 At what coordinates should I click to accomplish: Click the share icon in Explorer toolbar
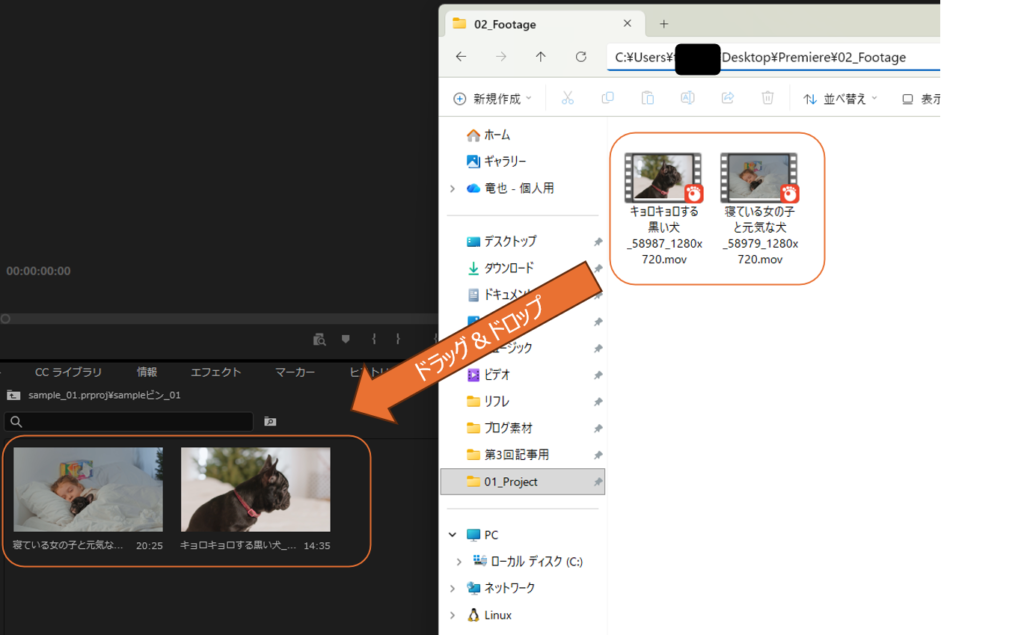coord(727,98)
